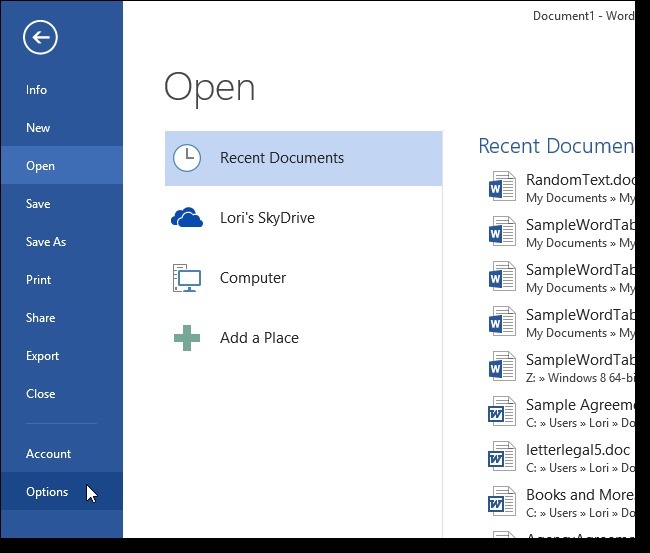Screen dimensions: 650x553
Task: Click the green plus Add a Place icon
Action: [x=187, y=338]
